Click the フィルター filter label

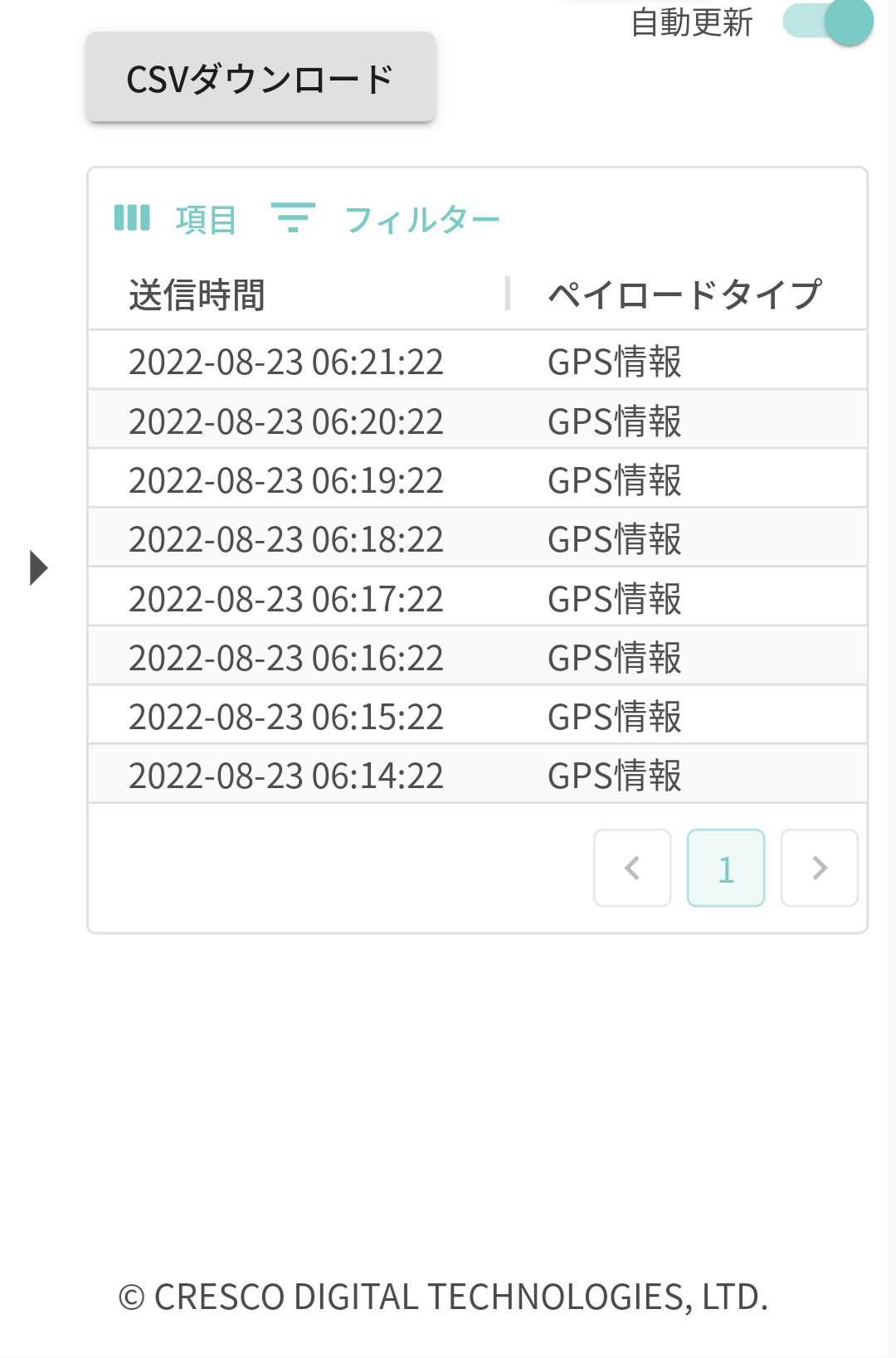click(x=421, y=220)
